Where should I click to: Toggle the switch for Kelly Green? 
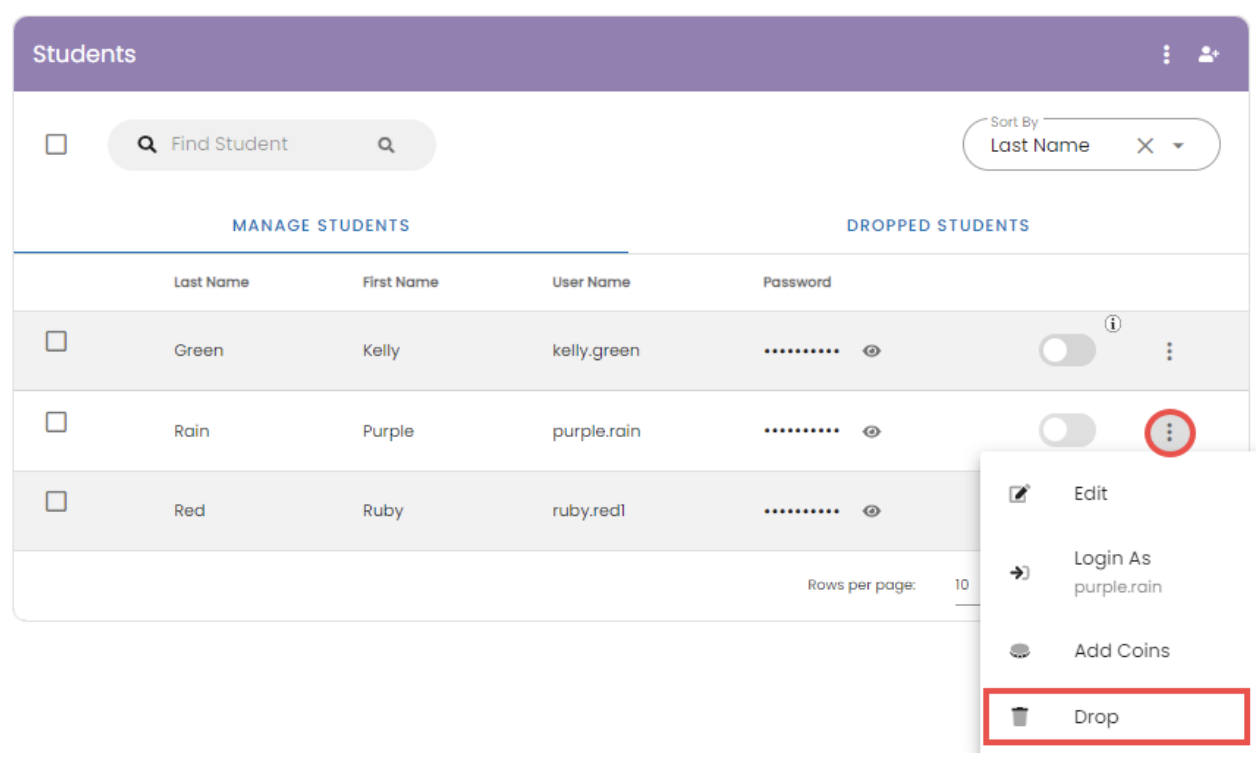pos(1067,351)
